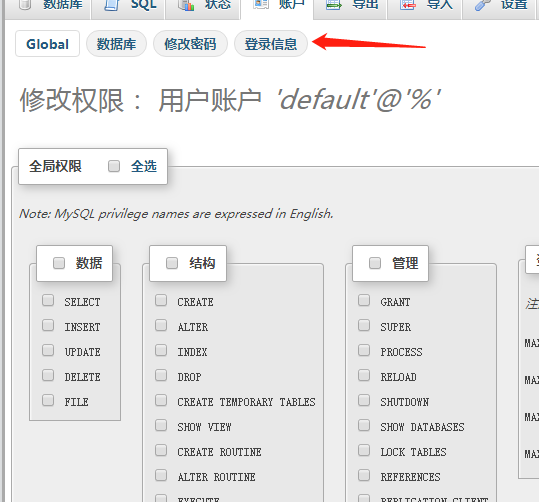Enable the INSERT privilege checkbox
The height and width of the screenshot is (502, 539).
click(x=48, y=325)
